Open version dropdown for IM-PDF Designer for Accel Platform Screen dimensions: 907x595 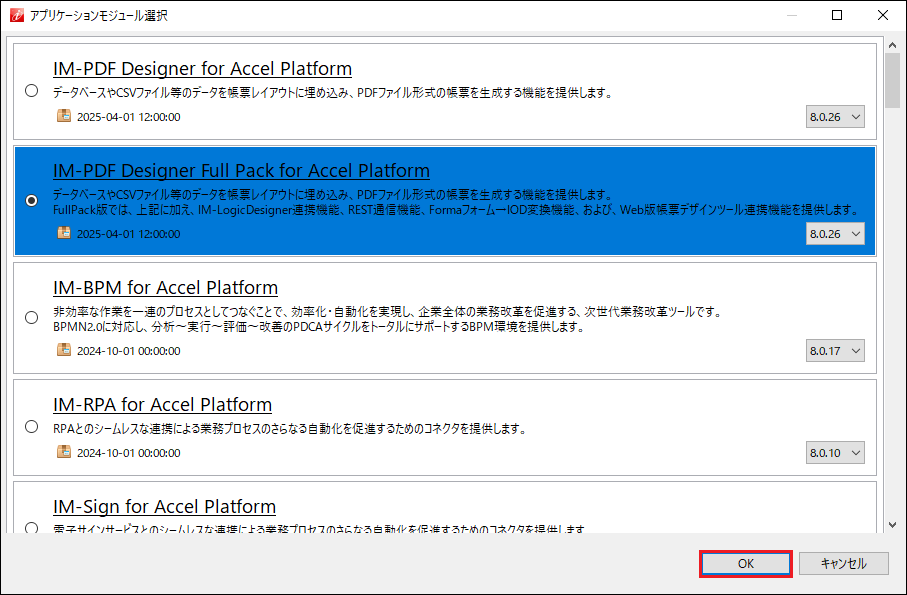pyautogui.click(x=835, y=117)
